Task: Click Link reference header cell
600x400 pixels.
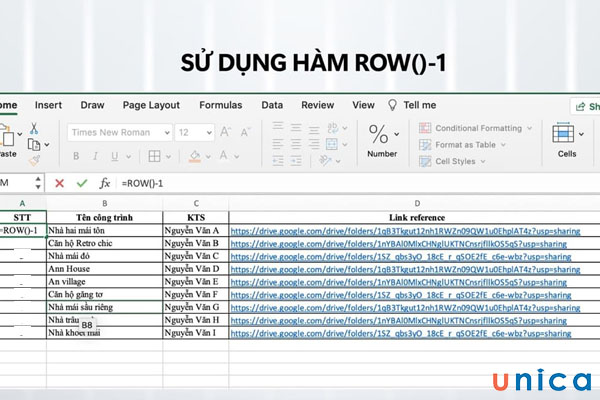Action: pos(414,217)
